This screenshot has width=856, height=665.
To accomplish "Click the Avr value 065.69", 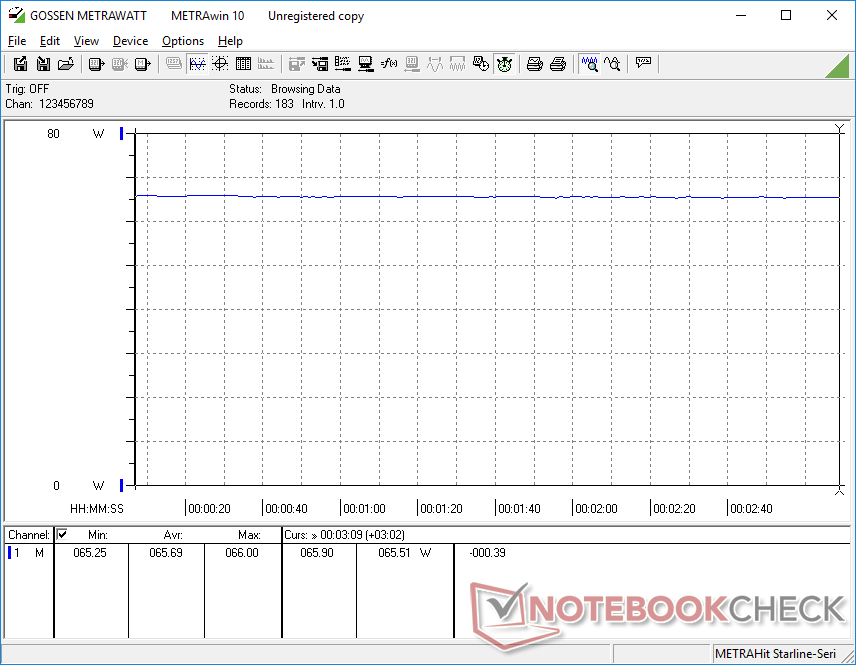I will [x=166, y=553].
